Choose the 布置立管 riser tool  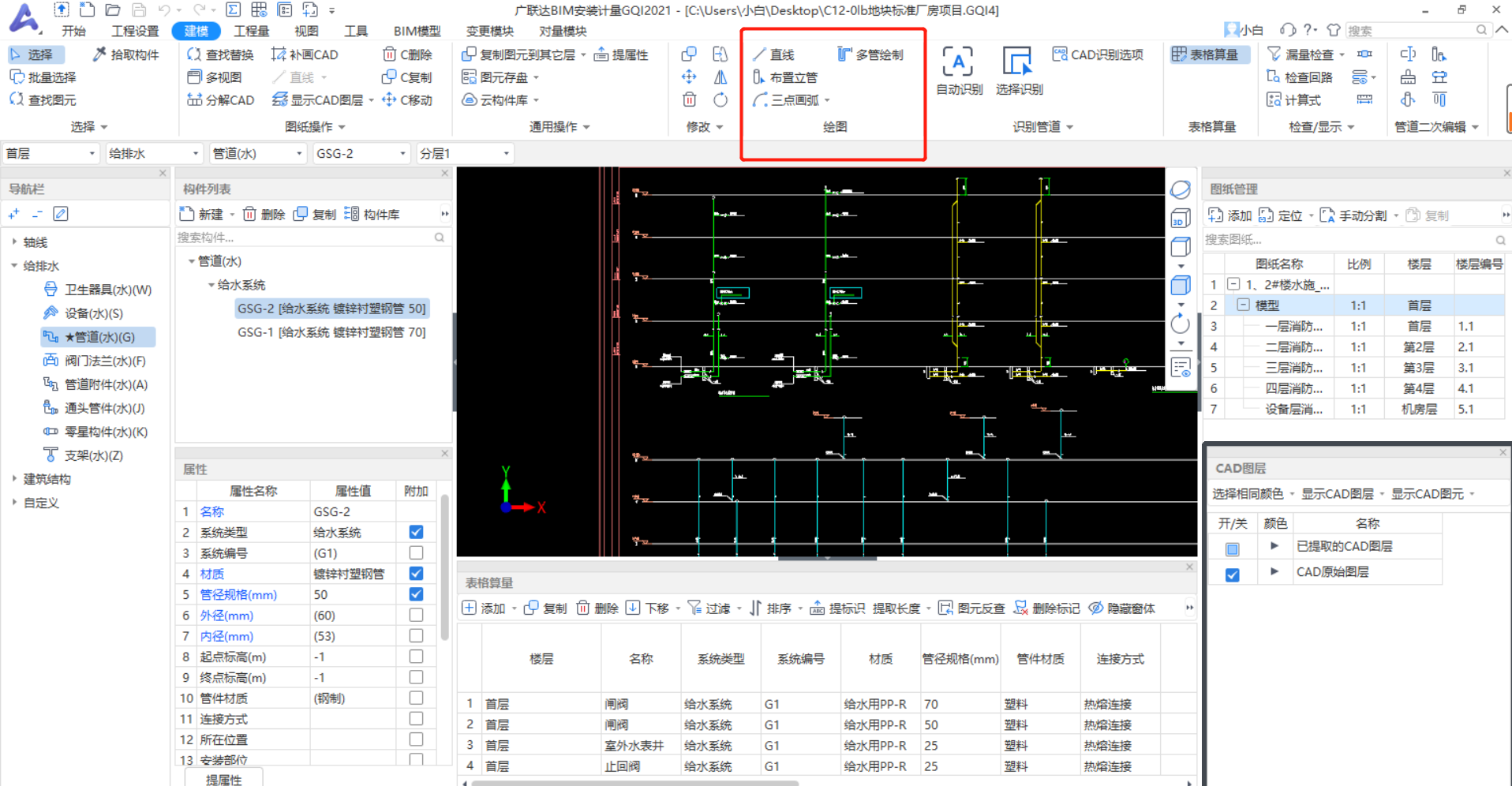pyautogui.click(x=785, y=77)
